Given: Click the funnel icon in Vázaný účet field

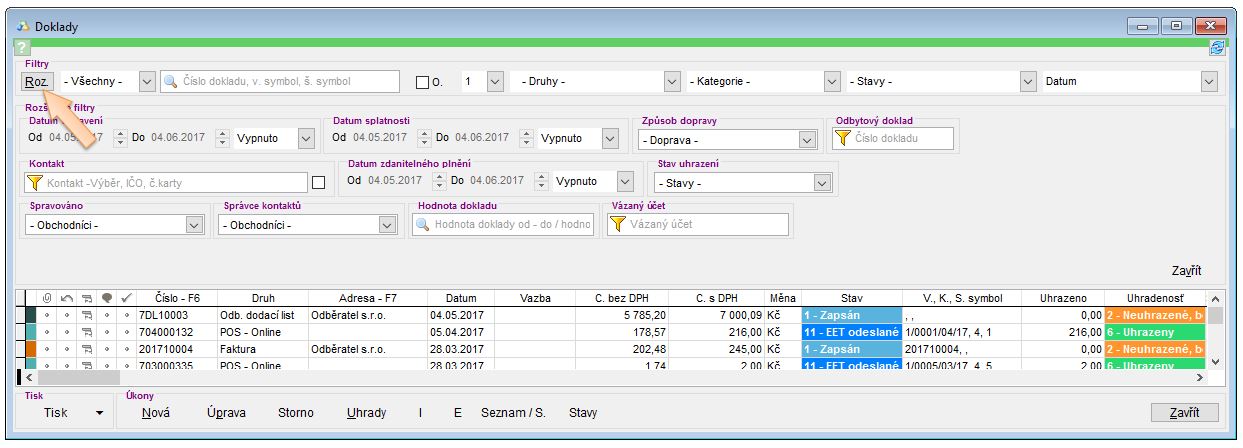Looking at the screenshot, I should coord(618,224).
